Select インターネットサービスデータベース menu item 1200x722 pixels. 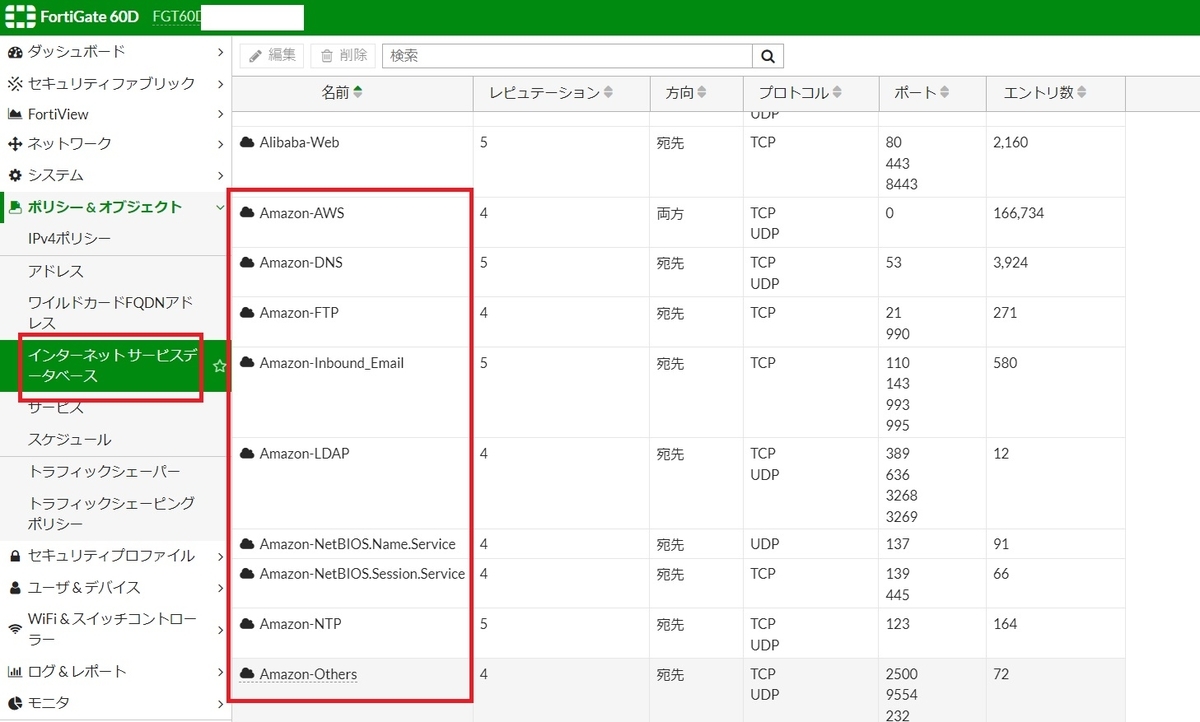[115, 366]
